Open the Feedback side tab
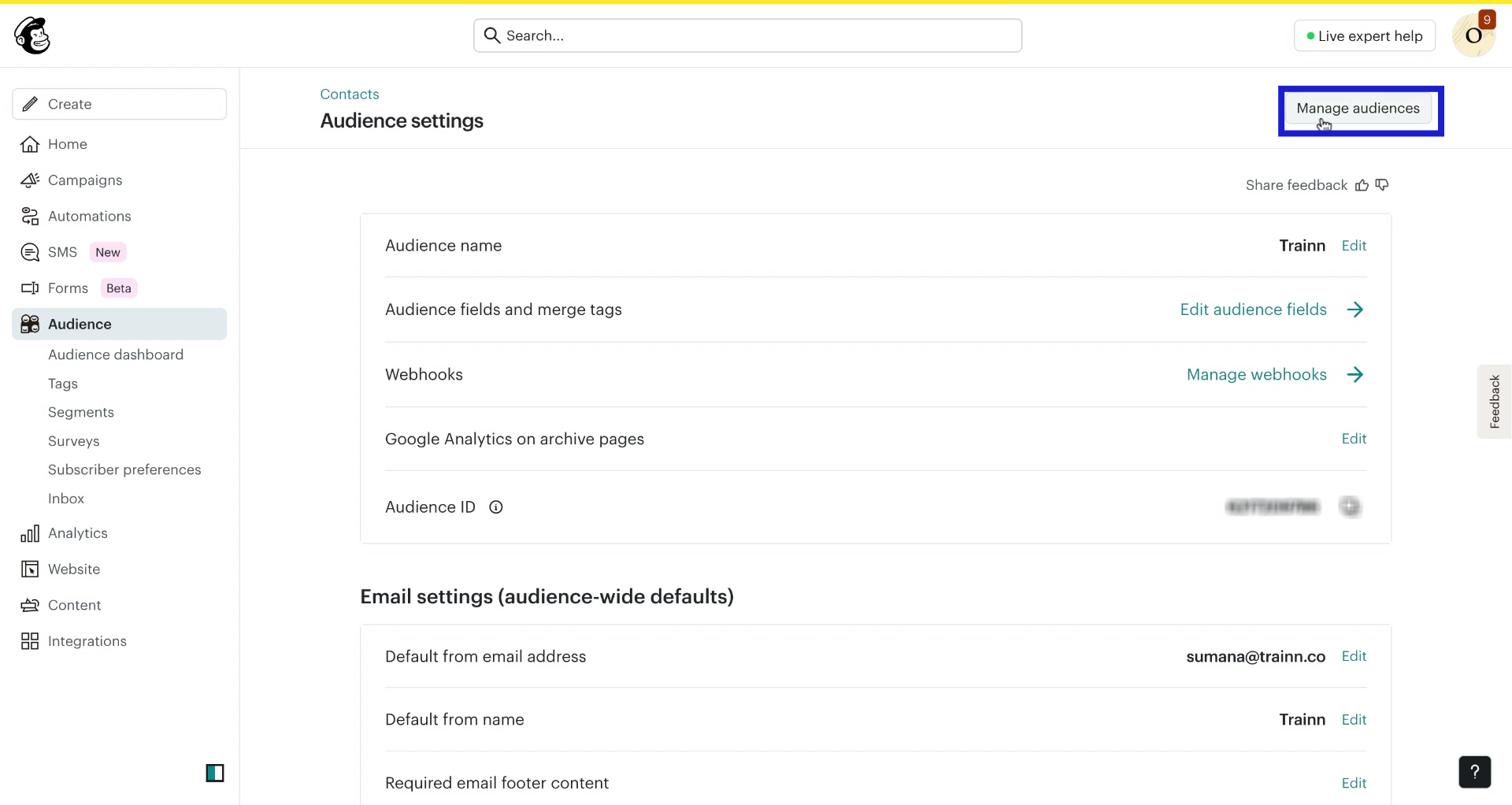The image size is (1512, 805). (1495, 401)
